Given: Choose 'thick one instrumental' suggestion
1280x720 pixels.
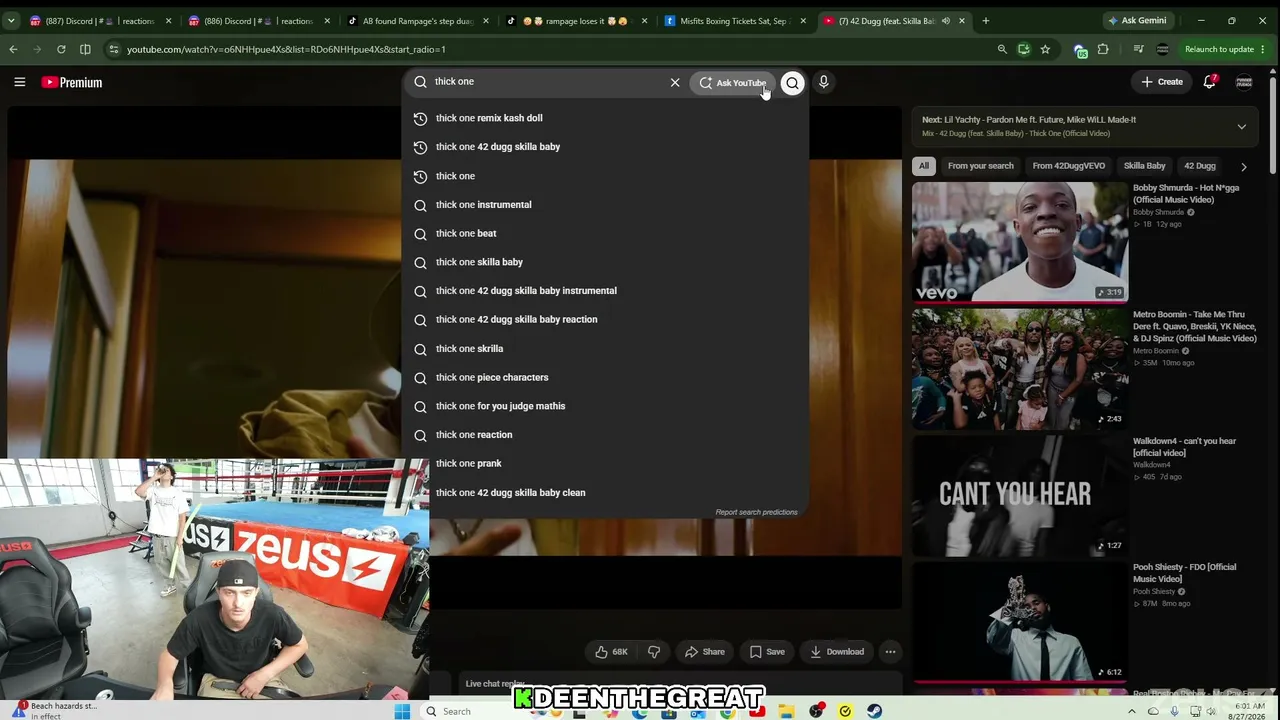Looking at the screenshot, I should pos(606,205).
